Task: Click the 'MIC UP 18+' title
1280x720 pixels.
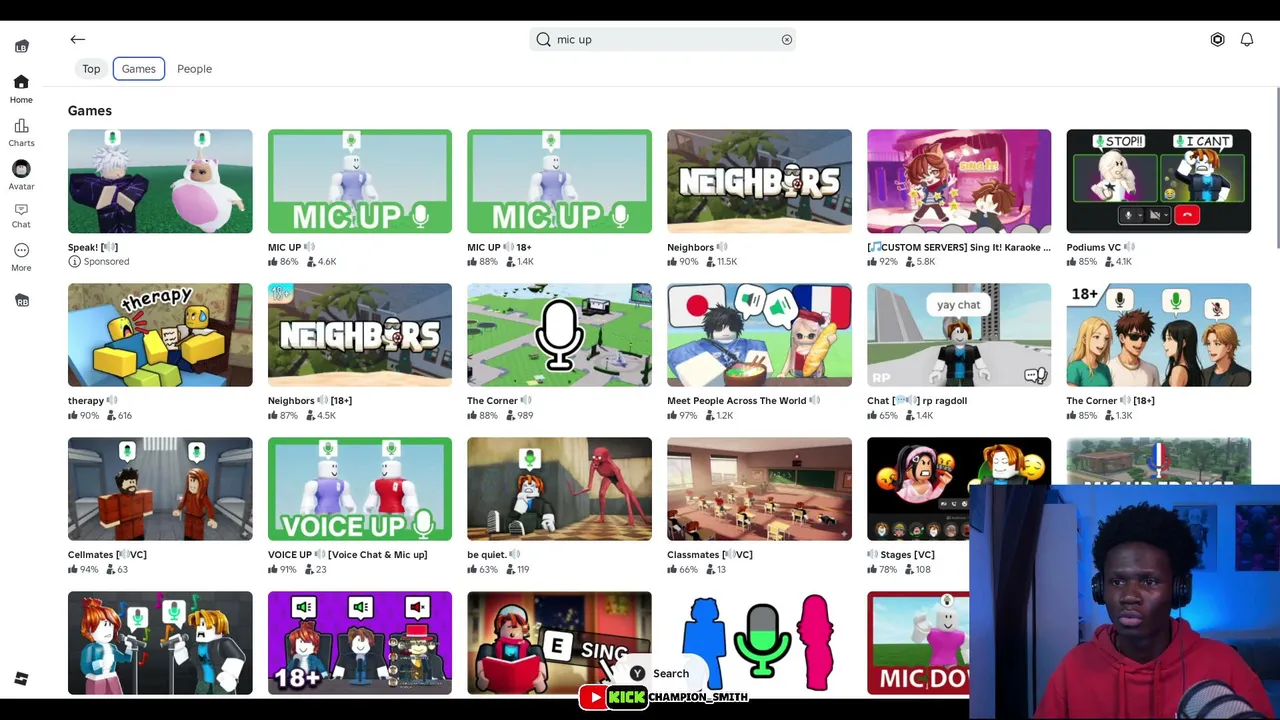Action: (499, 247)
